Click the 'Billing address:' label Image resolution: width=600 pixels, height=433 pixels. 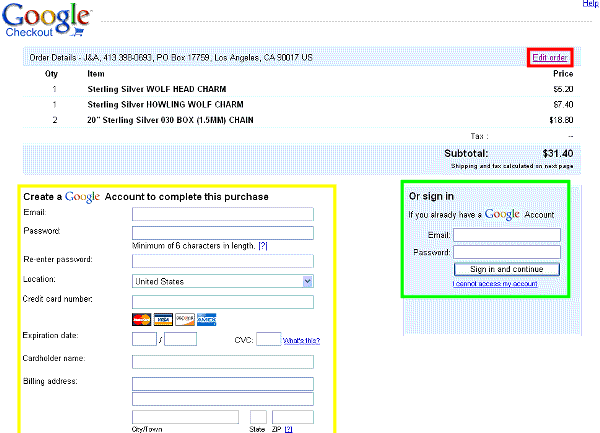[x=50, y=381]
